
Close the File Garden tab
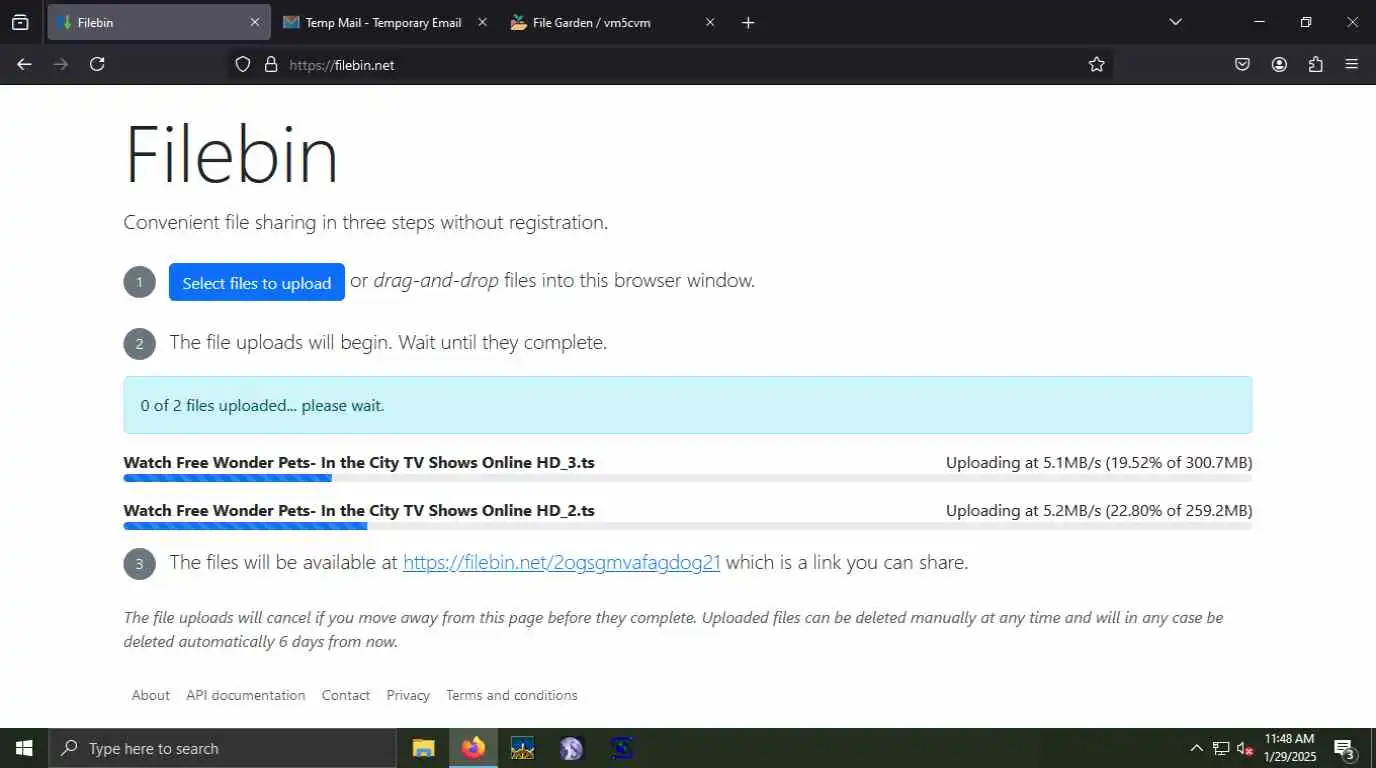[710, 22]
